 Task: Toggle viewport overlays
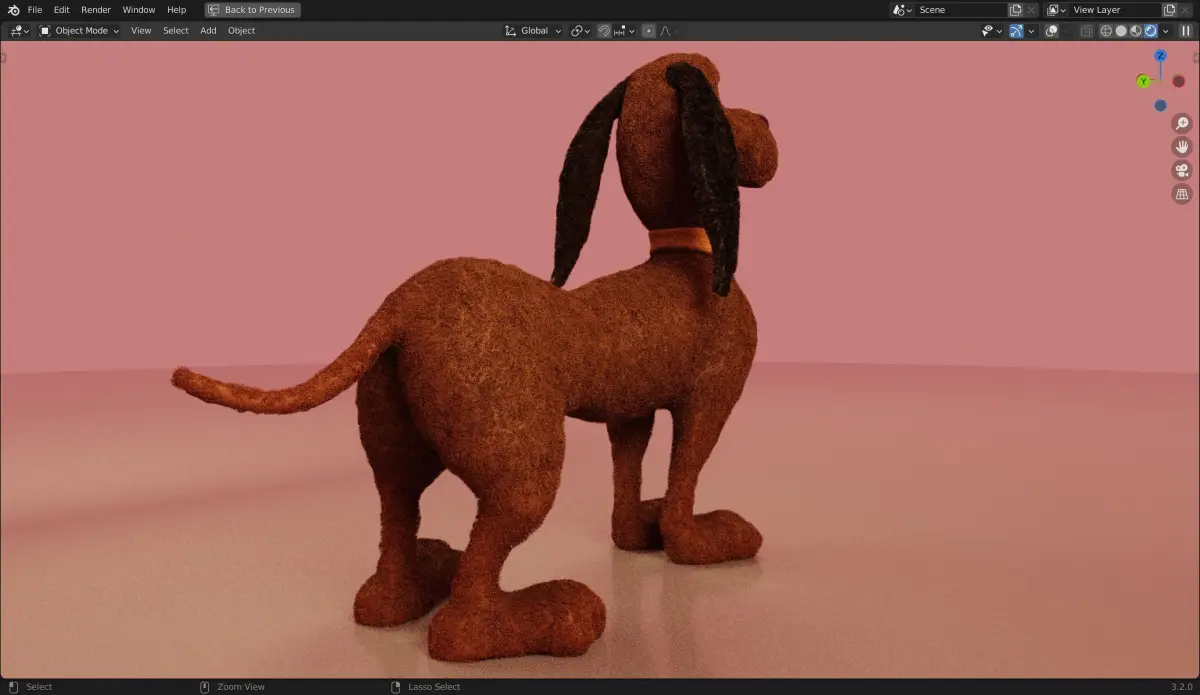click(x=1051, y=31)
